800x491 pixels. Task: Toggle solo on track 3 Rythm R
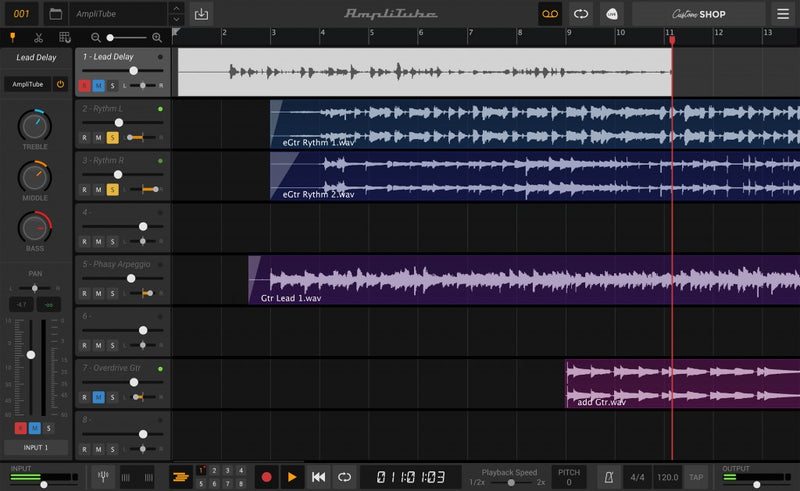point(112,189)
